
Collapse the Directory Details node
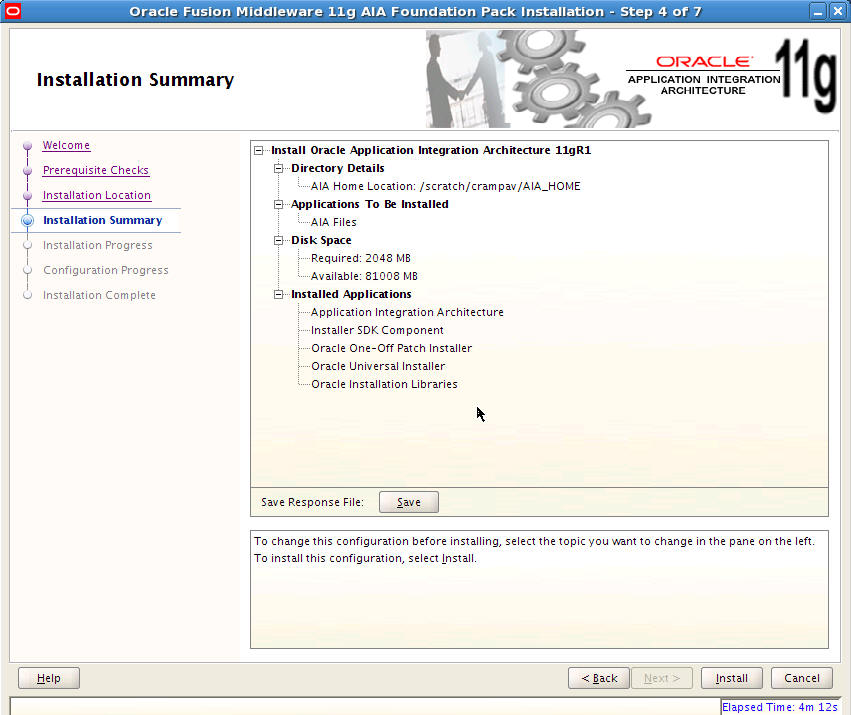click(x=278, y=168)
